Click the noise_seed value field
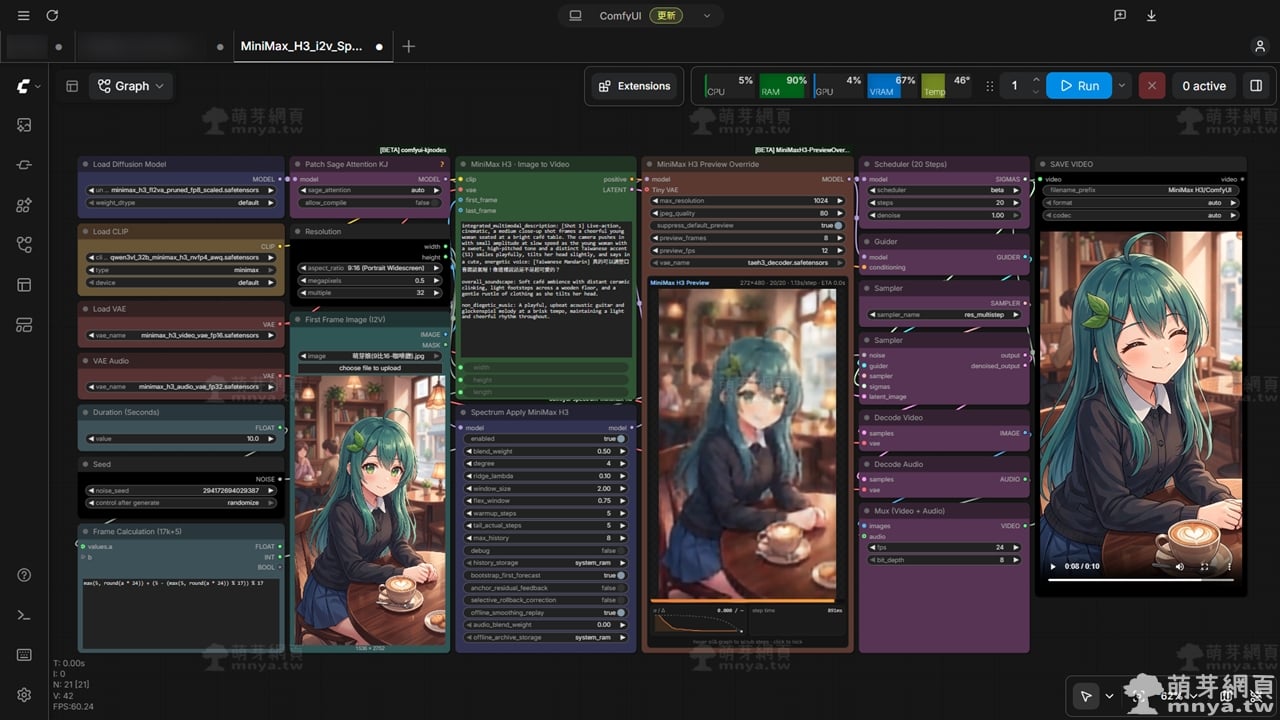 point(181,490)
